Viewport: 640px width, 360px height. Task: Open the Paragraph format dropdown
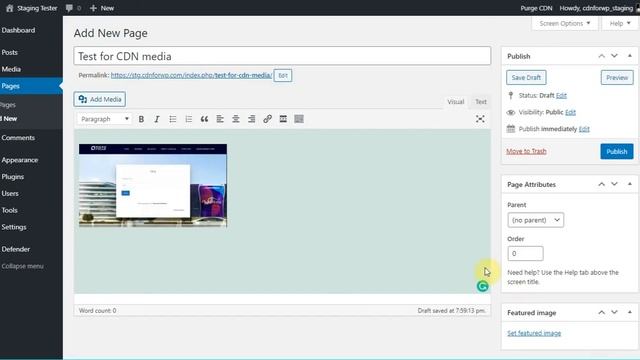[104, 119]
